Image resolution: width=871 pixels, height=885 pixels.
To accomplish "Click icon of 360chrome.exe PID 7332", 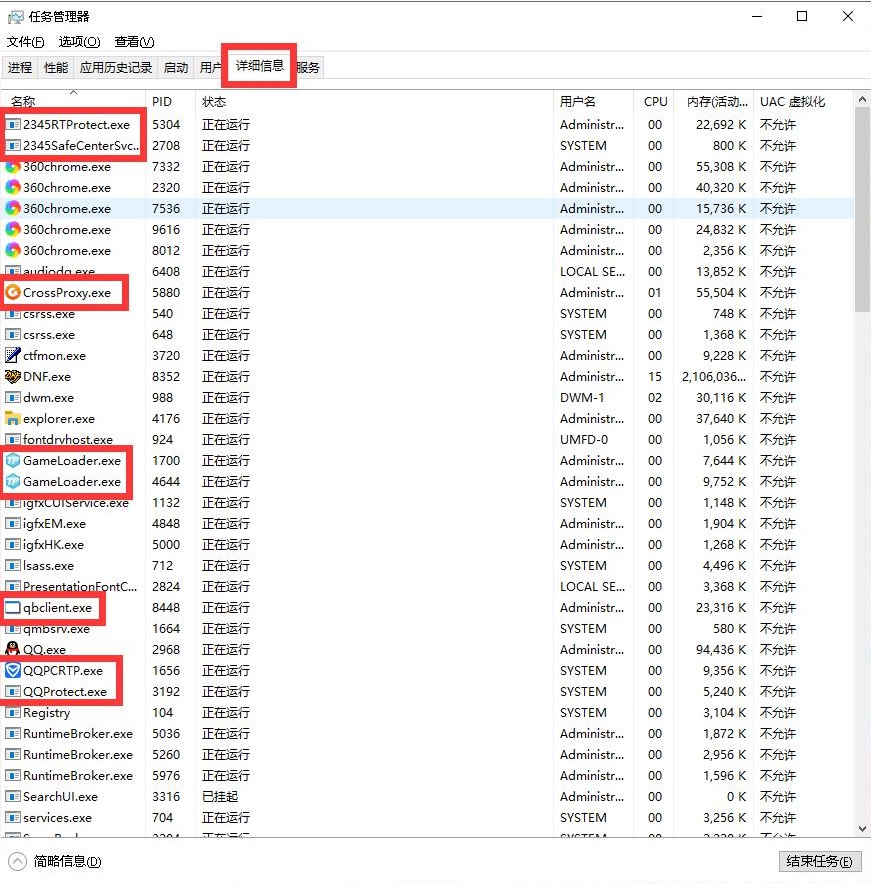I will [12, 167].
